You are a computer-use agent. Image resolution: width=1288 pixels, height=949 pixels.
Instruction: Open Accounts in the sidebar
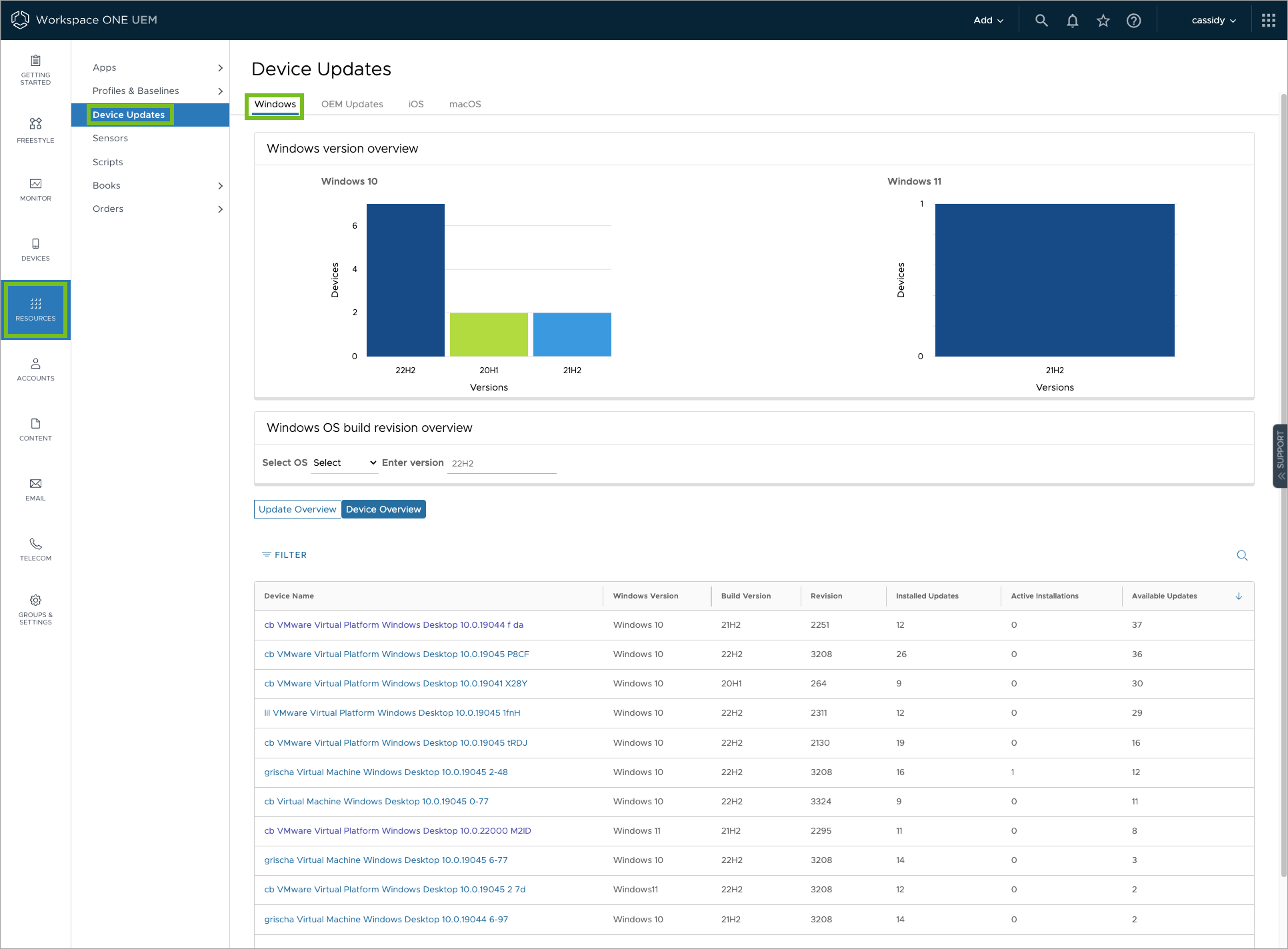pyautogui.click(x=35, y=370)
